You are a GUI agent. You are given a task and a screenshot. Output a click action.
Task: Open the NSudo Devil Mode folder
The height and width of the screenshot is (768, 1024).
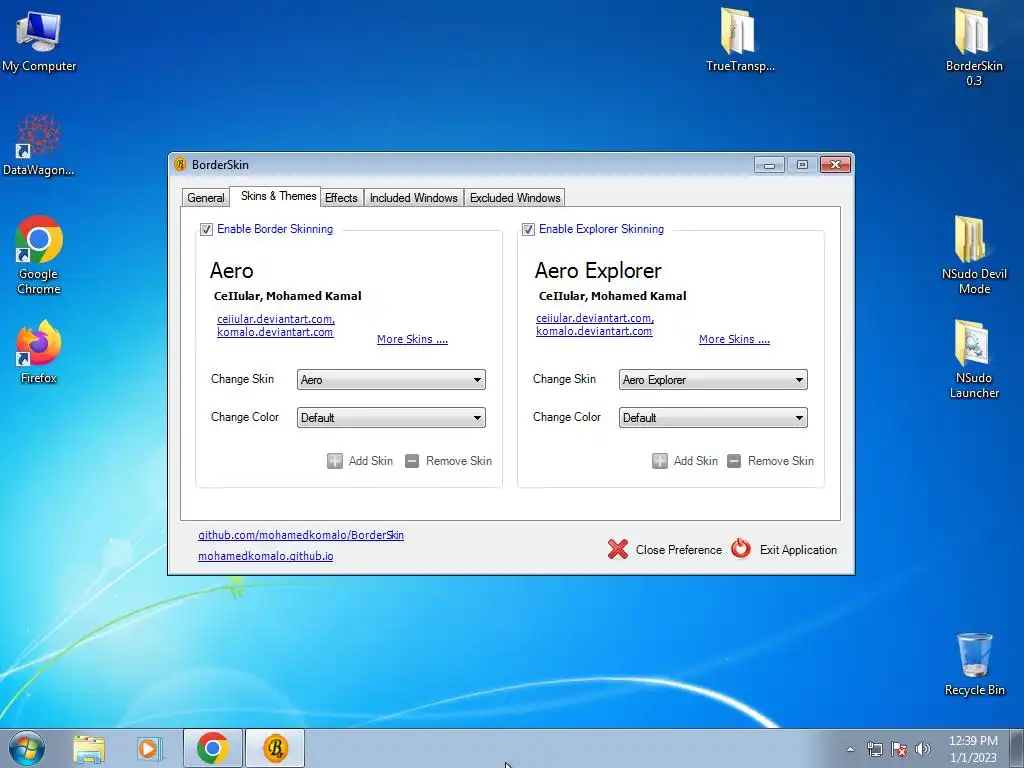coord(974,255)
